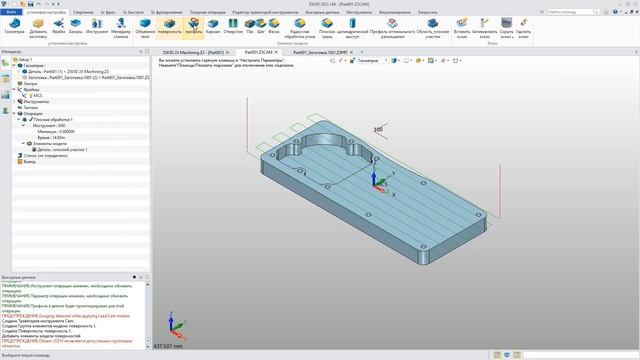640x360 pixels.
Task: Select the Заготовка Part001 tree item
Action: pos(89,77)
